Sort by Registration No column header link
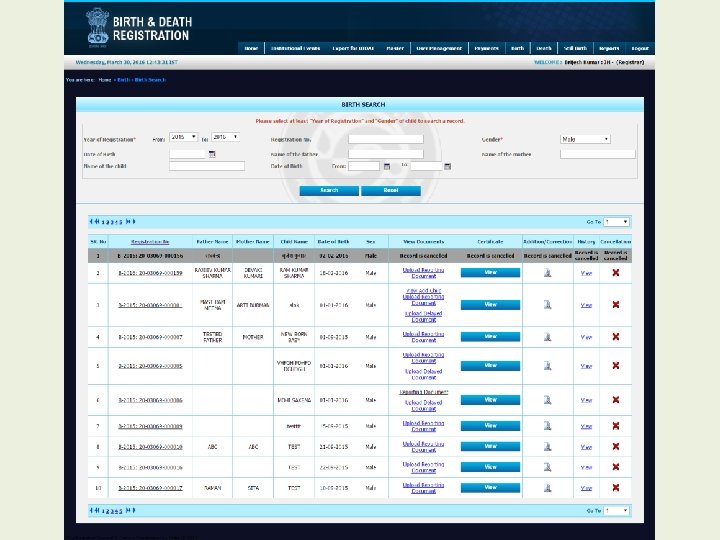The image size is (720, 540). [x=150, y=242]
